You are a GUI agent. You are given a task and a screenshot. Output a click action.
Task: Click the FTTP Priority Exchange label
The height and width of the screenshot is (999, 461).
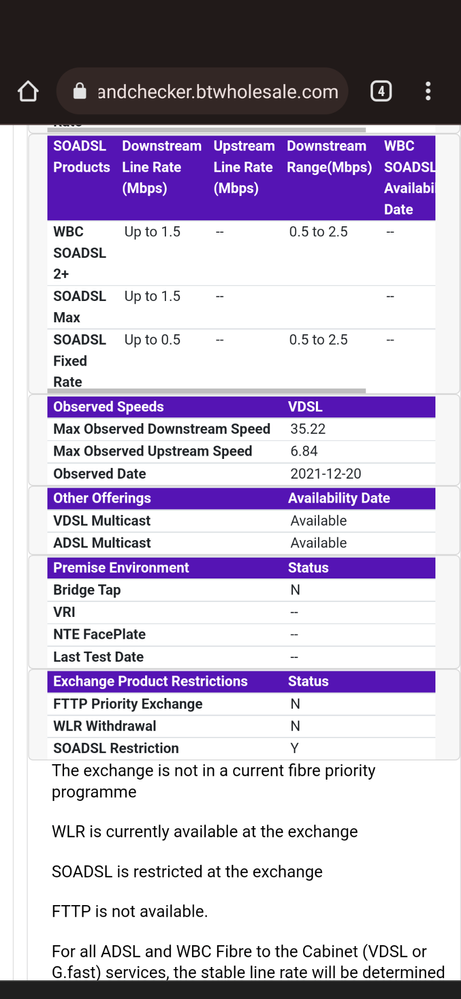point(127,704)
